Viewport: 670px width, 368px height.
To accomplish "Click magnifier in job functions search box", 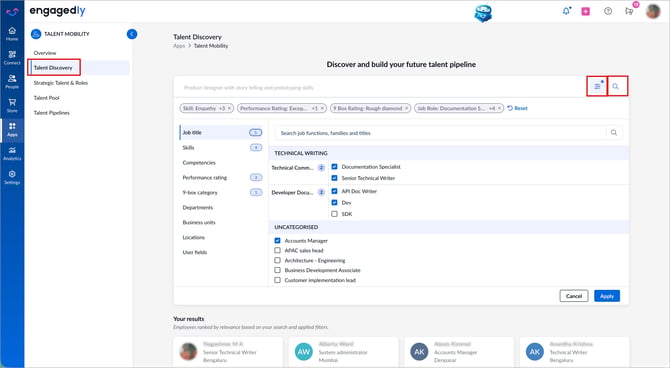I will pos(614,132).
